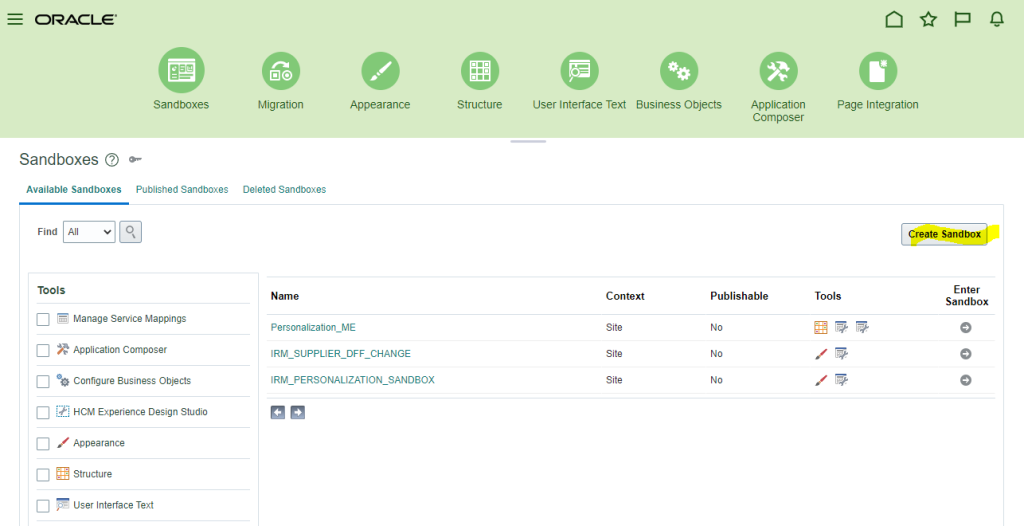Open Notifications bell icon

point(997,20)
